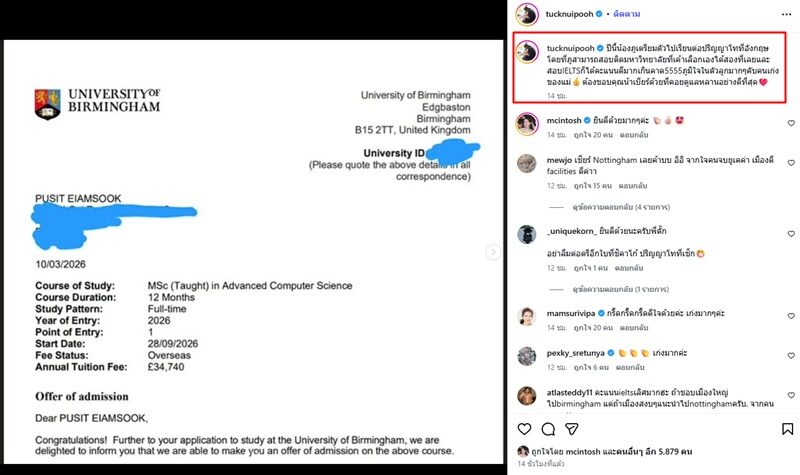Advance to next image with carousel arrow
The width and height of the screenshot is (800, 475).
(493, 252)
